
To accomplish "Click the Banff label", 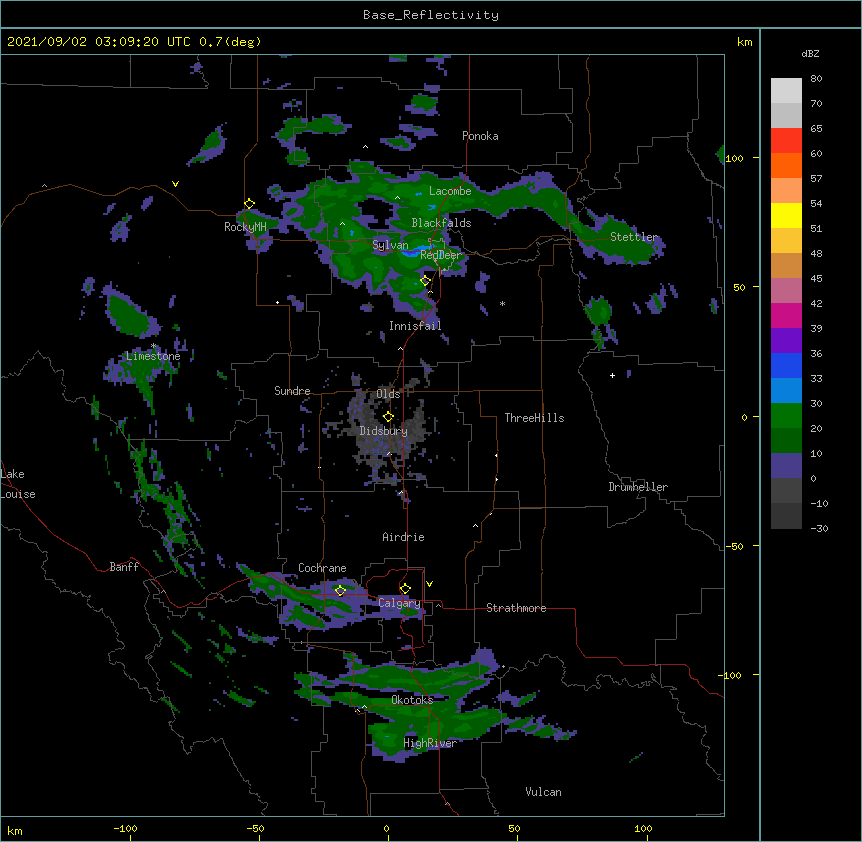I will pos(124,567).
